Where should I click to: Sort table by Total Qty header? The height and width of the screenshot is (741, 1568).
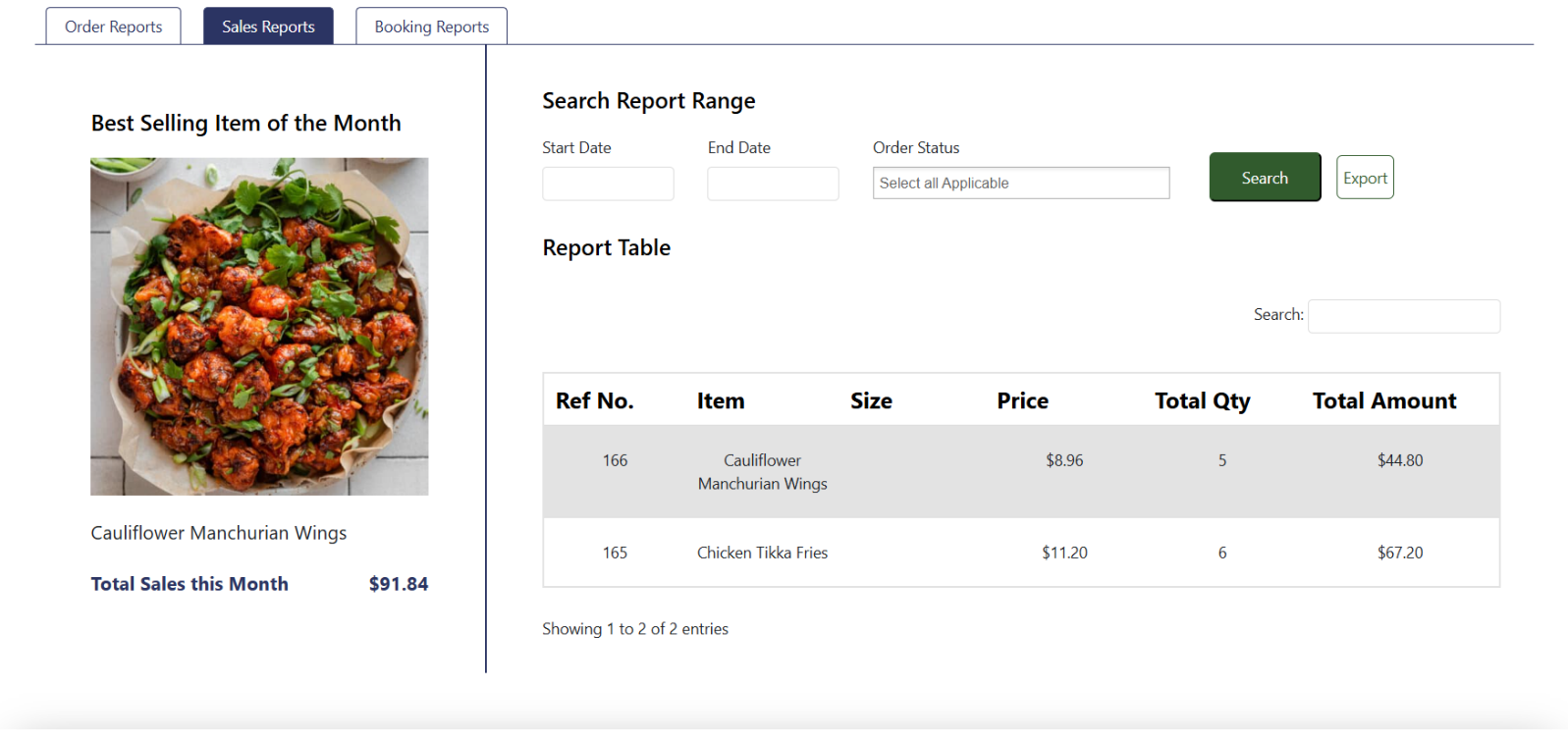tap(1202, 400)
